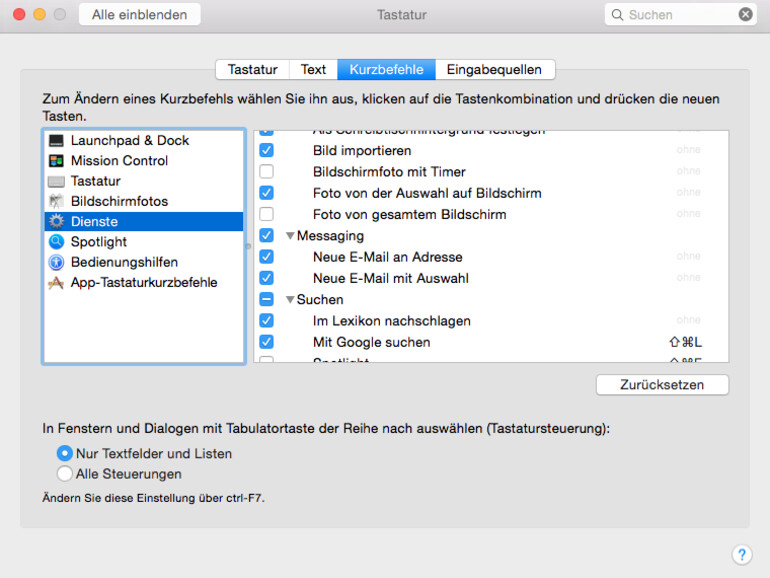Select the Mission Control icon
Image resolution: width=770 pixels, height=578 pixels.
coord(56,161)
